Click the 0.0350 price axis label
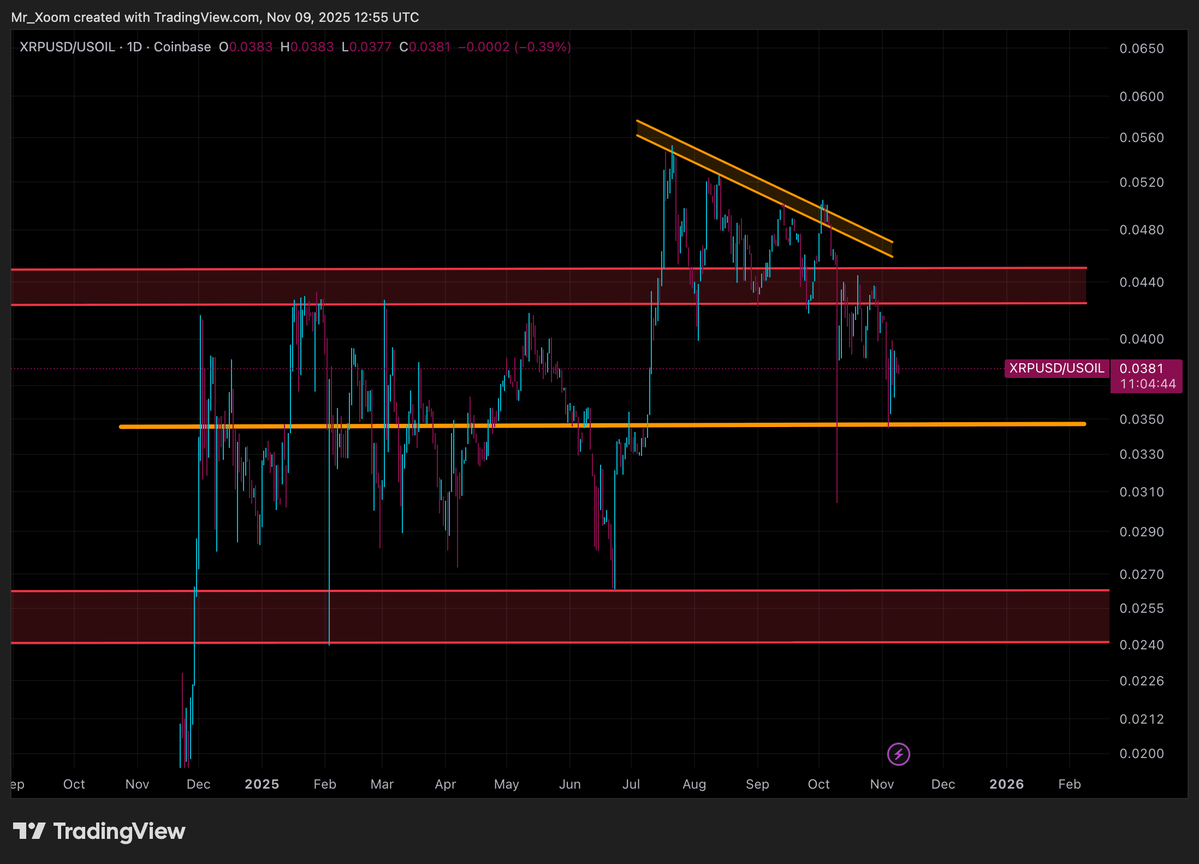Viewport: 1199px width, 864px height. coord(1141,419)
